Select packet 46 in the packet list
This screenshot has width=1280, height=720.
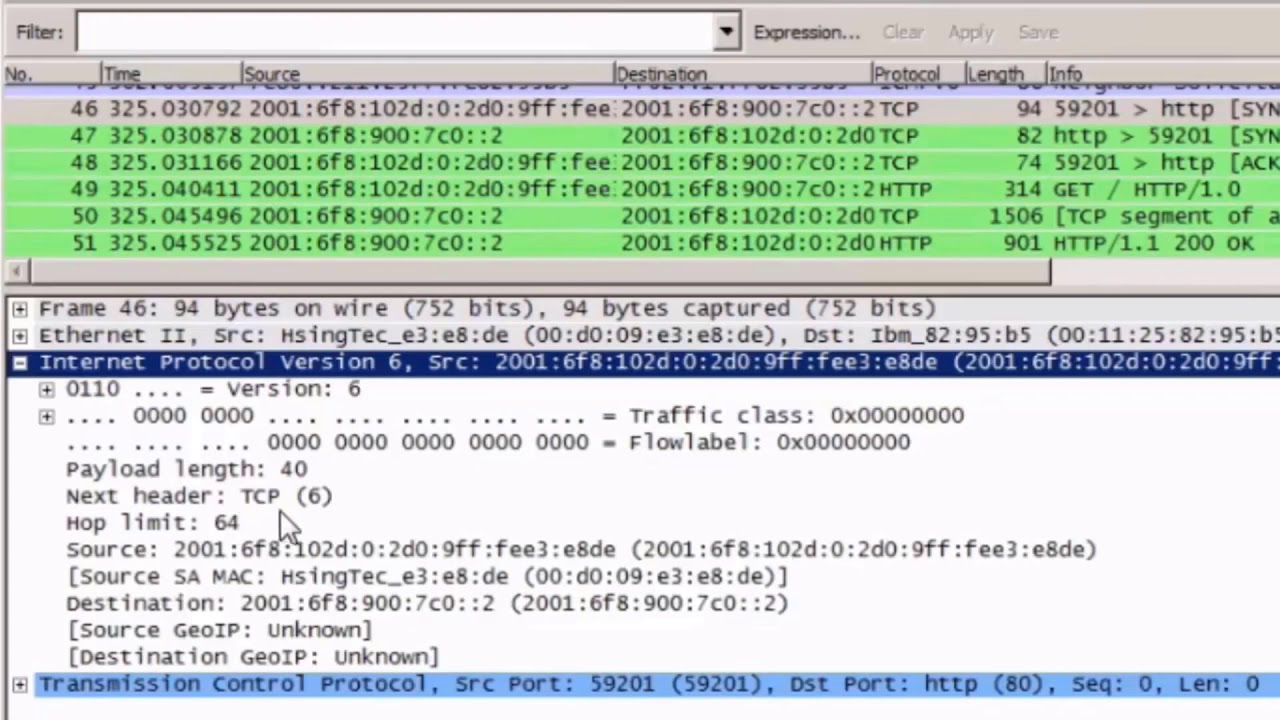[640, 109]
